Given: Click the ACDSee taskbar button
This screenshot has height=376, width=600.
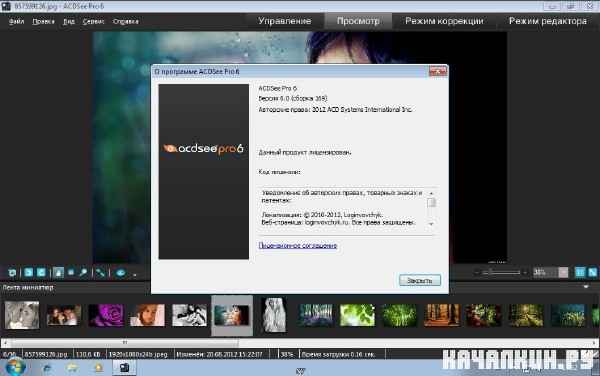Looking at the screenshot, I should click(124, 368).
